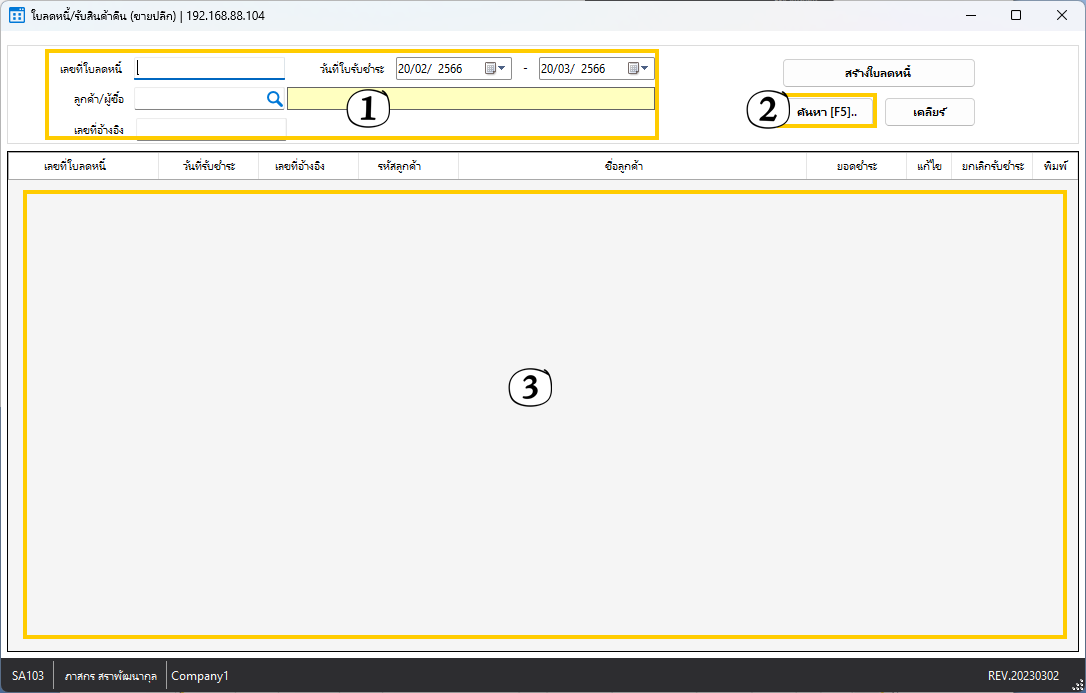Click the ยอดชำระ column header
Image resolution: width=1086 pixels, height=693 pixels.
point(857,166)
